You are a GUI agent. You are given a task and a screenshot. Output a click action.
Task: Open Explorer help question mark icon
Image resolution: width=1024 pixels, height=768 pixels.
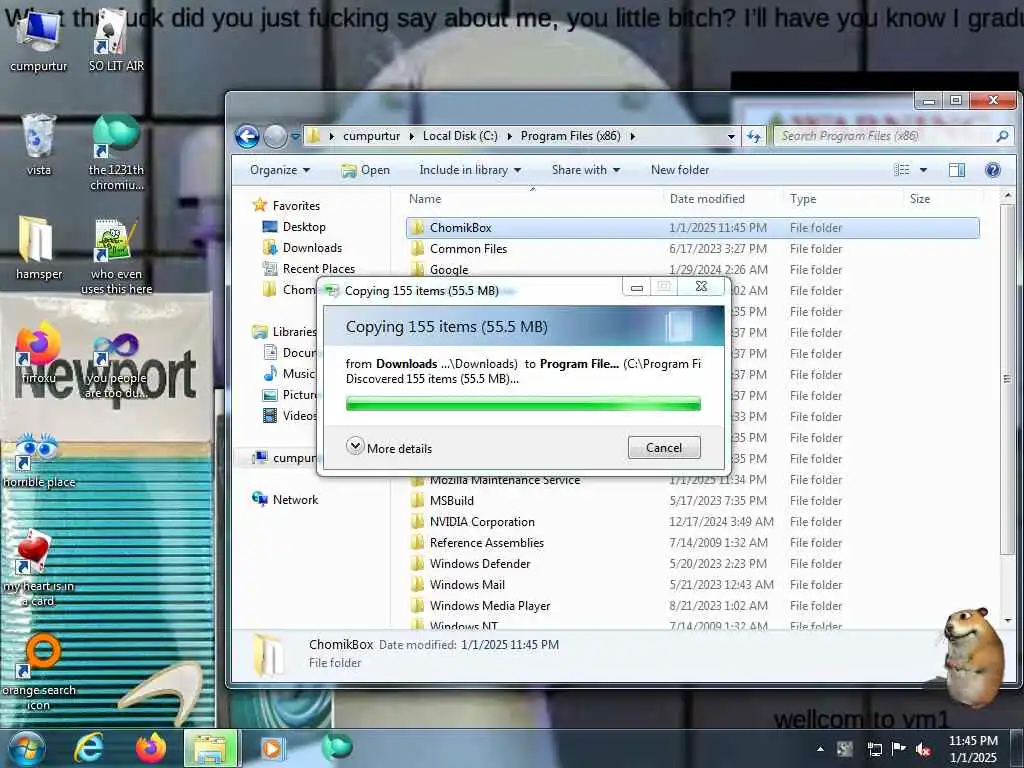pos(993,170)
